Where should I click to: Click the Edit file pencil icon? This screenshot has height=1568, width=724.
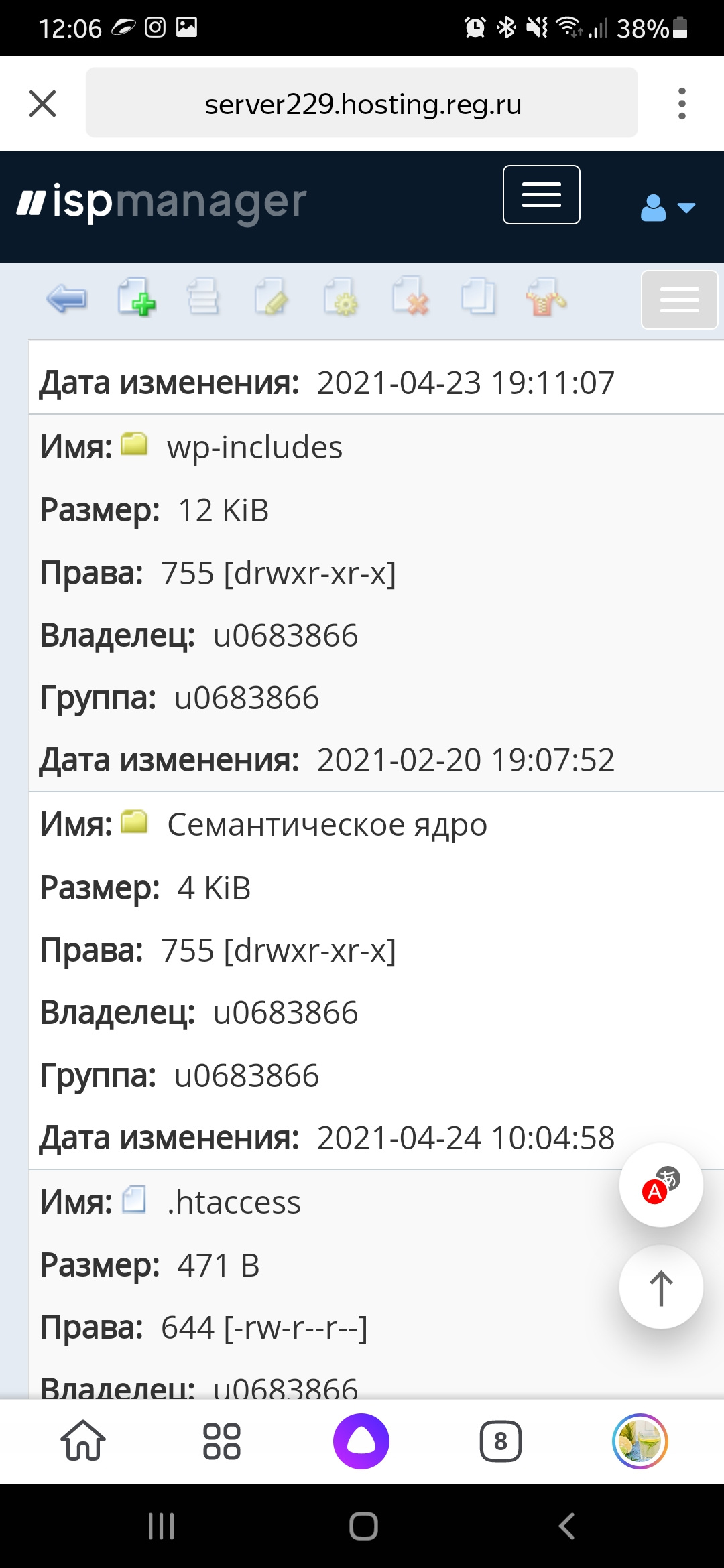[x=271, y=298]
